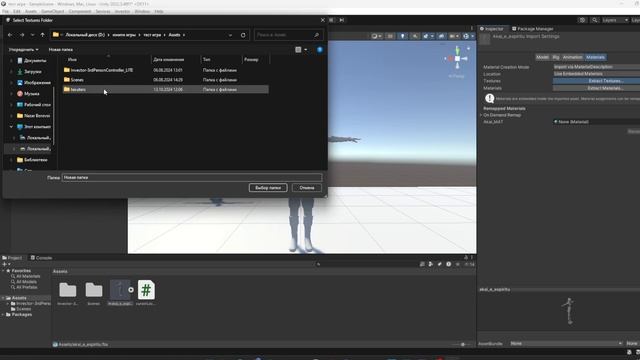
Task: Open the Rig import tab
Action: pos(556,57)
